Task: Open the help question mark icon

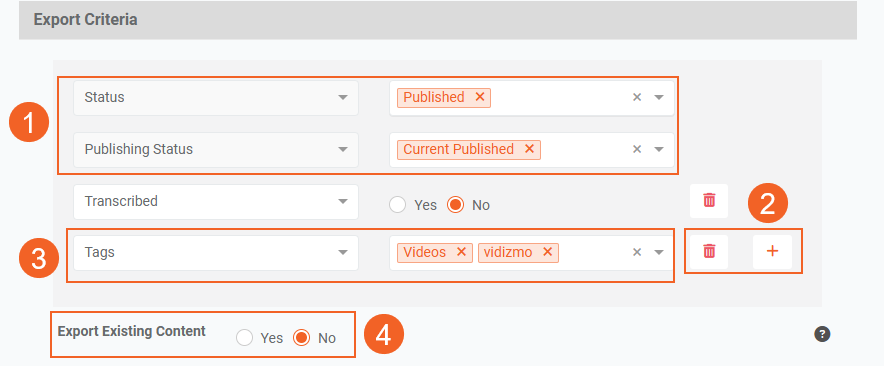Action: (822, 334)
